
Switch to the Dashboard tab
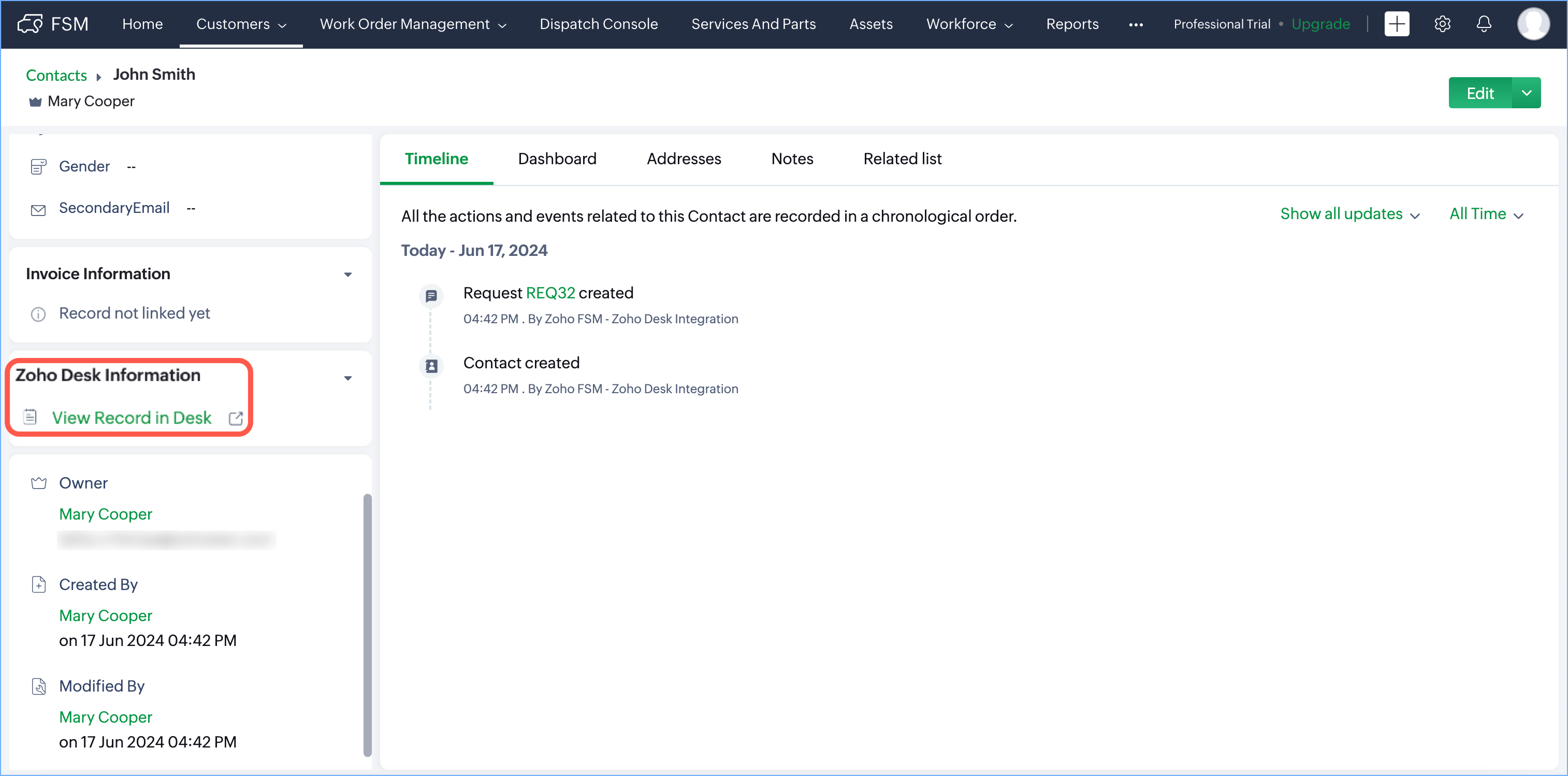point(556,159)
